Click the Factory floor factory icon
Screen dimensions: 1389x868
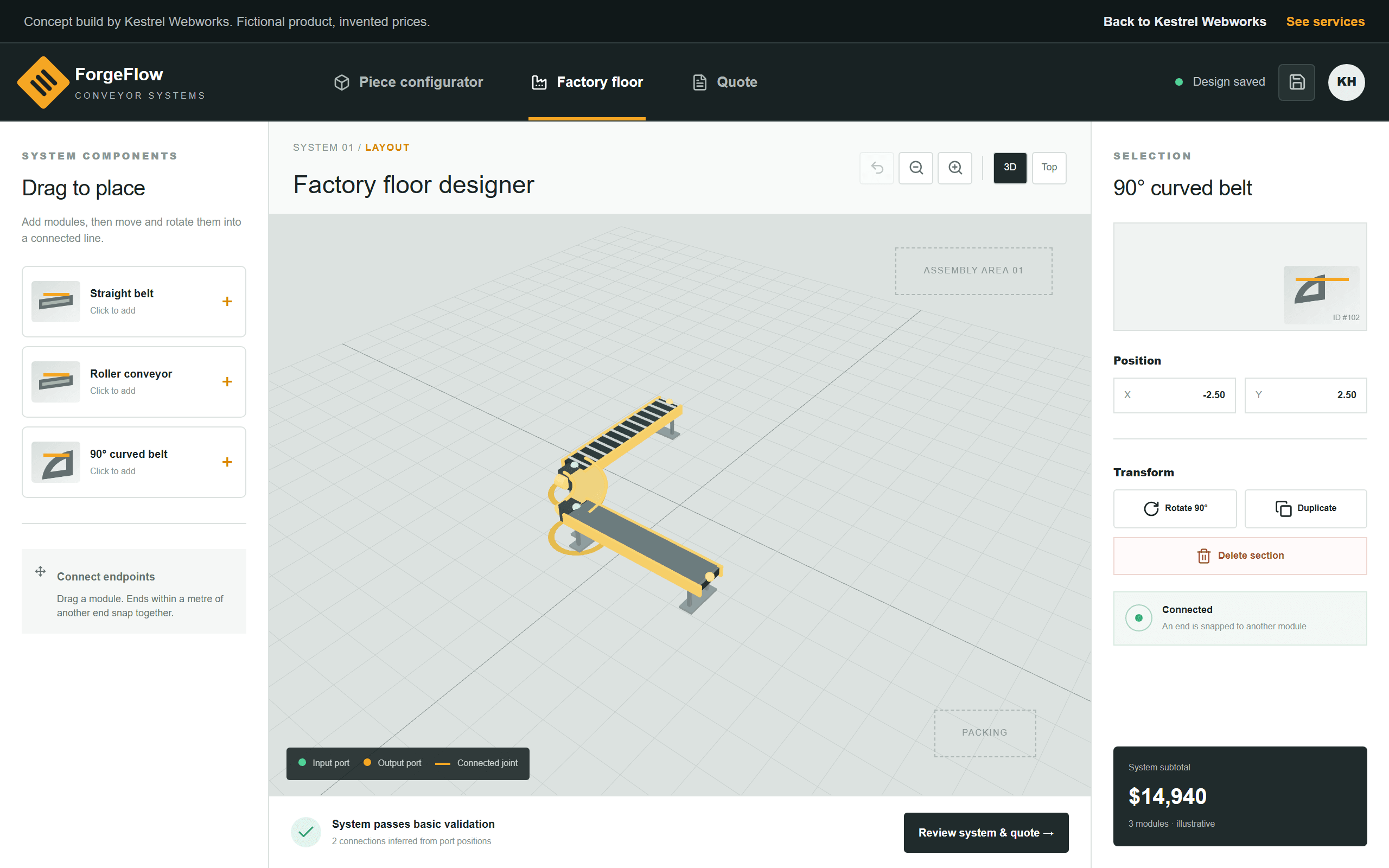539,82
